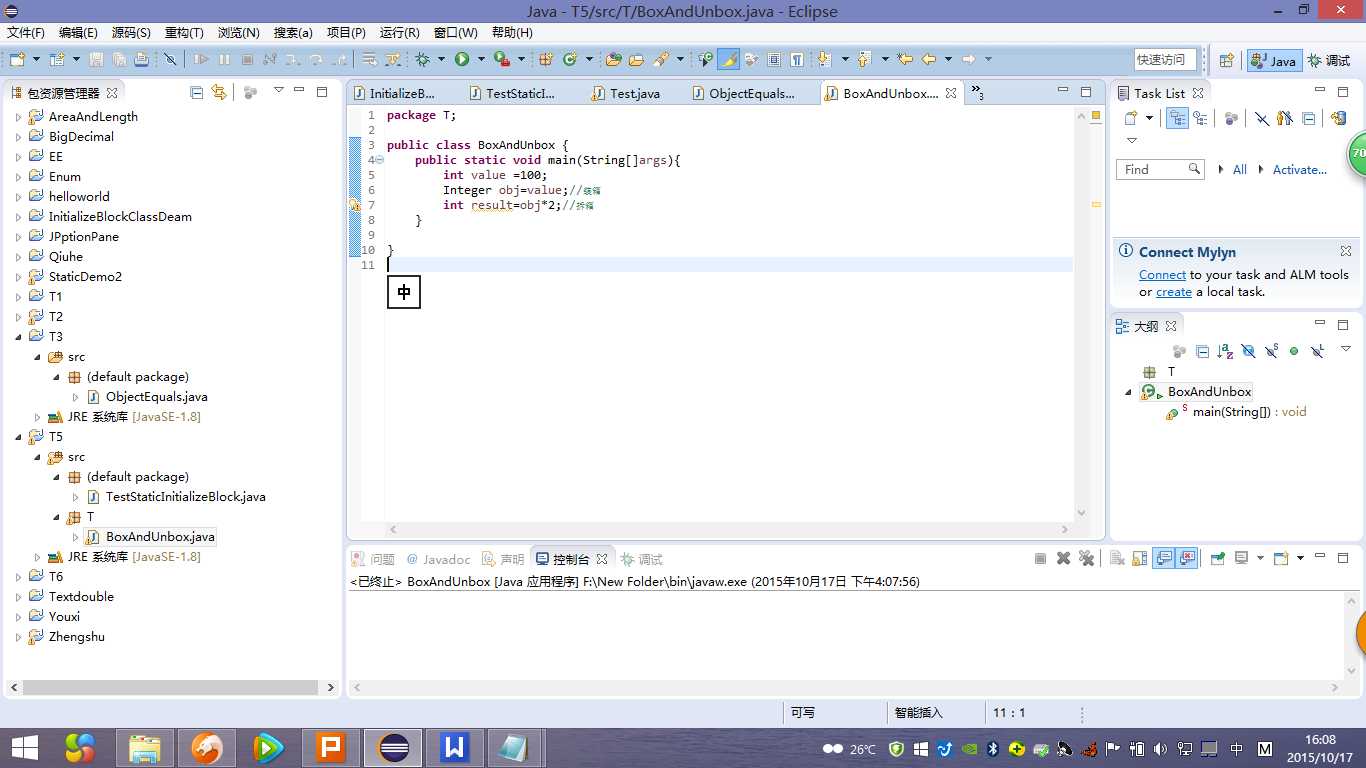This screenshot has height=768, width=1366.
Task: Toggle Scroll Lock in console toolbar
Action: coord(1139,559)
